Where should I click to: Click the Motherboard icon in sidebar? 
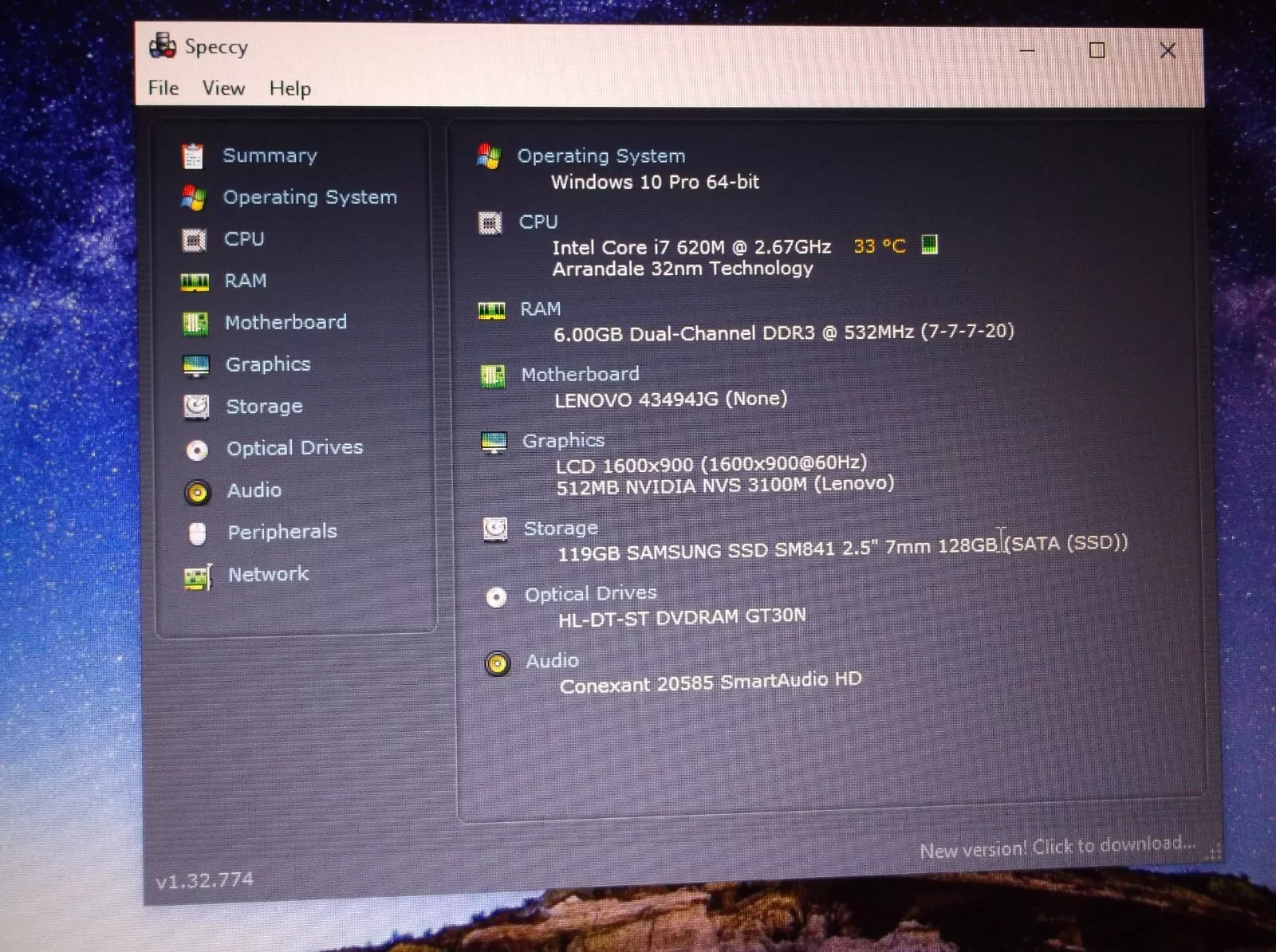pos(195,323)
